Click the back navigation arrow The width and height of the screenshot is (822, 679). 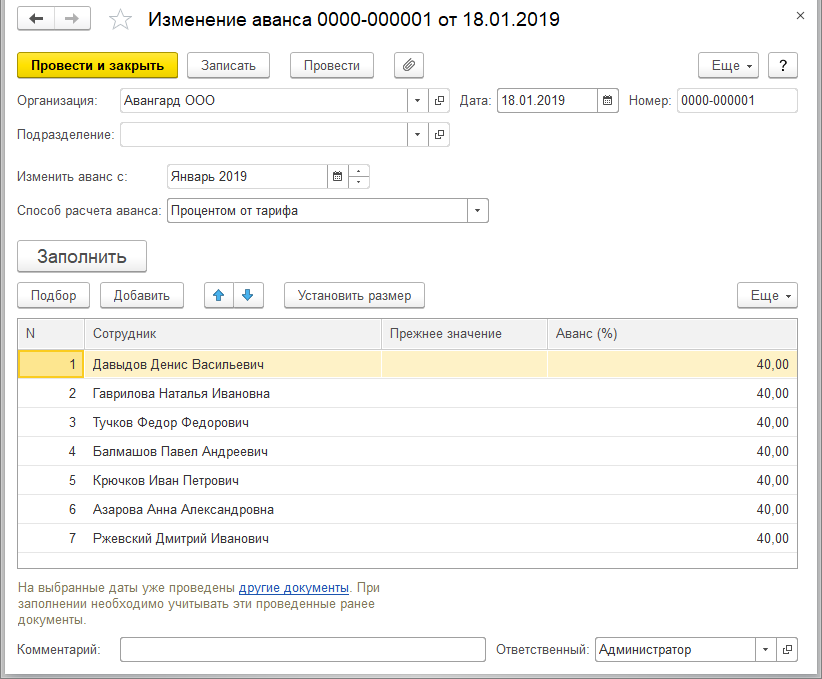coord(36,19)
